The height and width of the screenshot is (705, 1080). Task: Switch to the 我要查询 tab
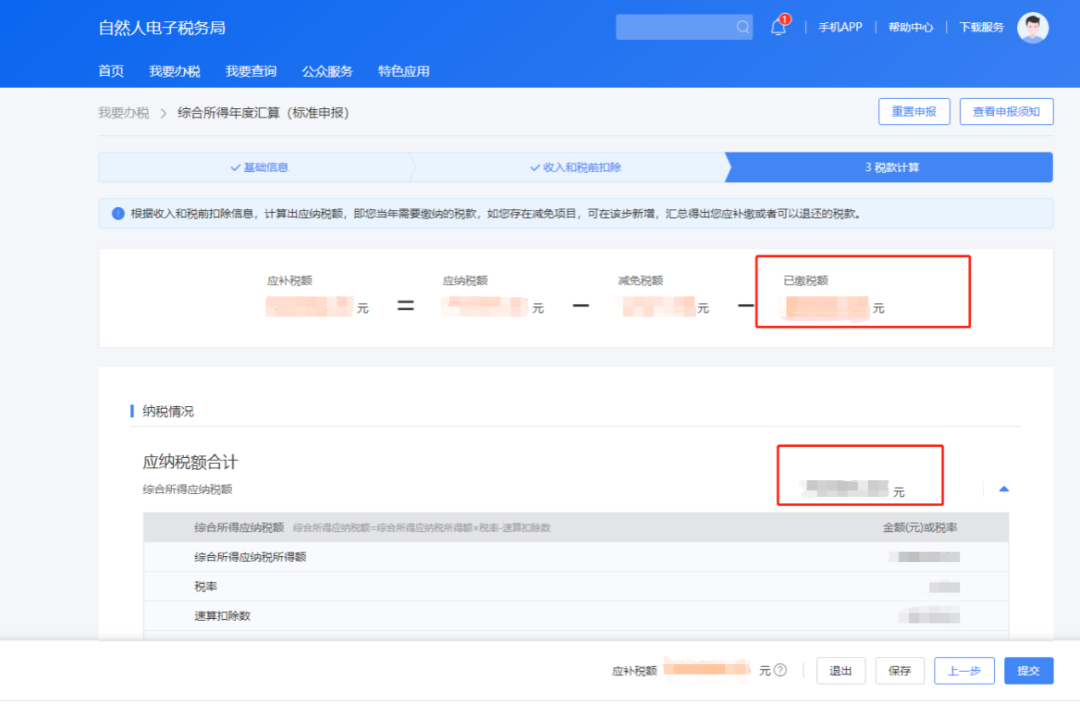point(250,71)
